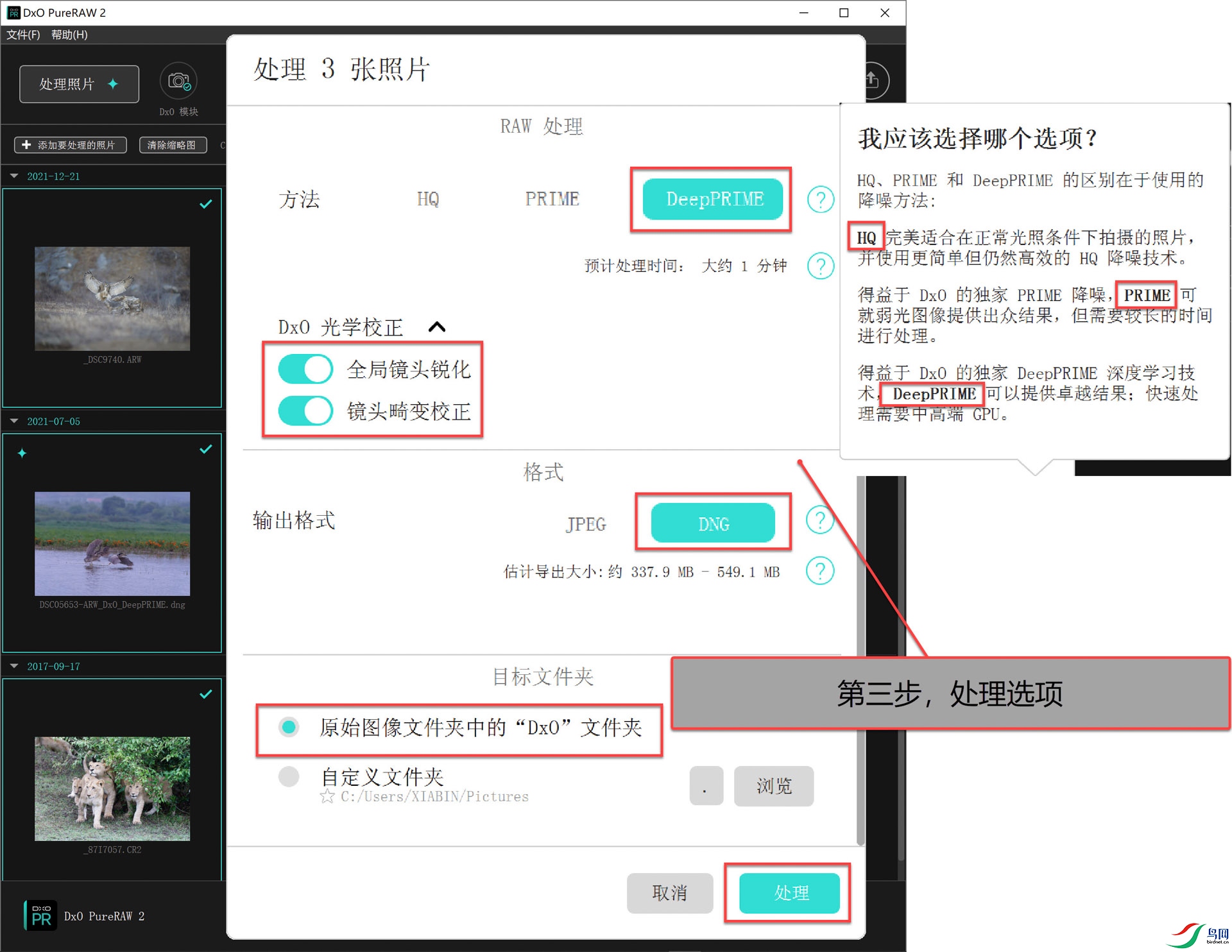
Task: Click the 处理 button to start processing
Action: [x=789, y=892]
